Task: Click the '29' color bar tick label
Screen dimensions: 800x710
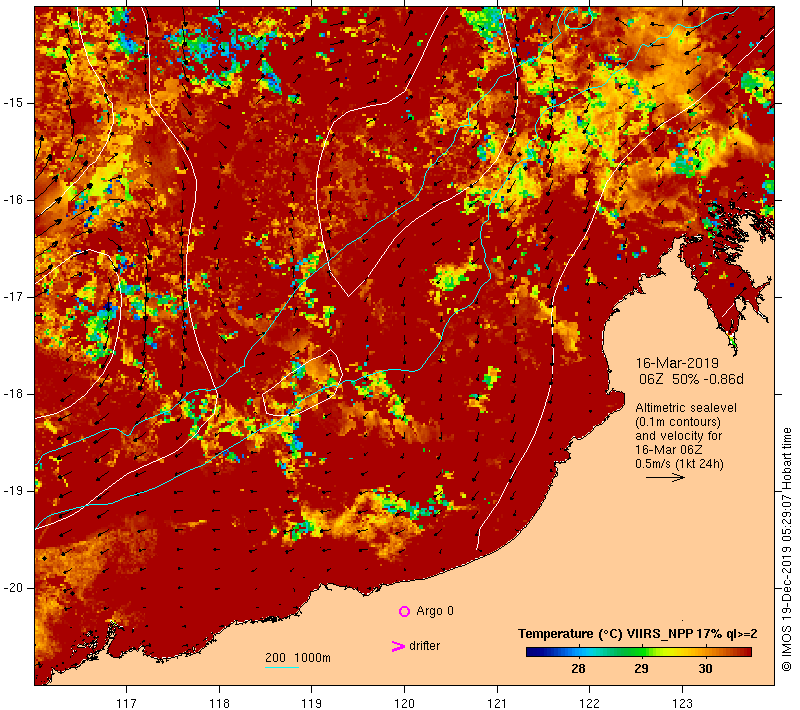Action: pos(641,669)
